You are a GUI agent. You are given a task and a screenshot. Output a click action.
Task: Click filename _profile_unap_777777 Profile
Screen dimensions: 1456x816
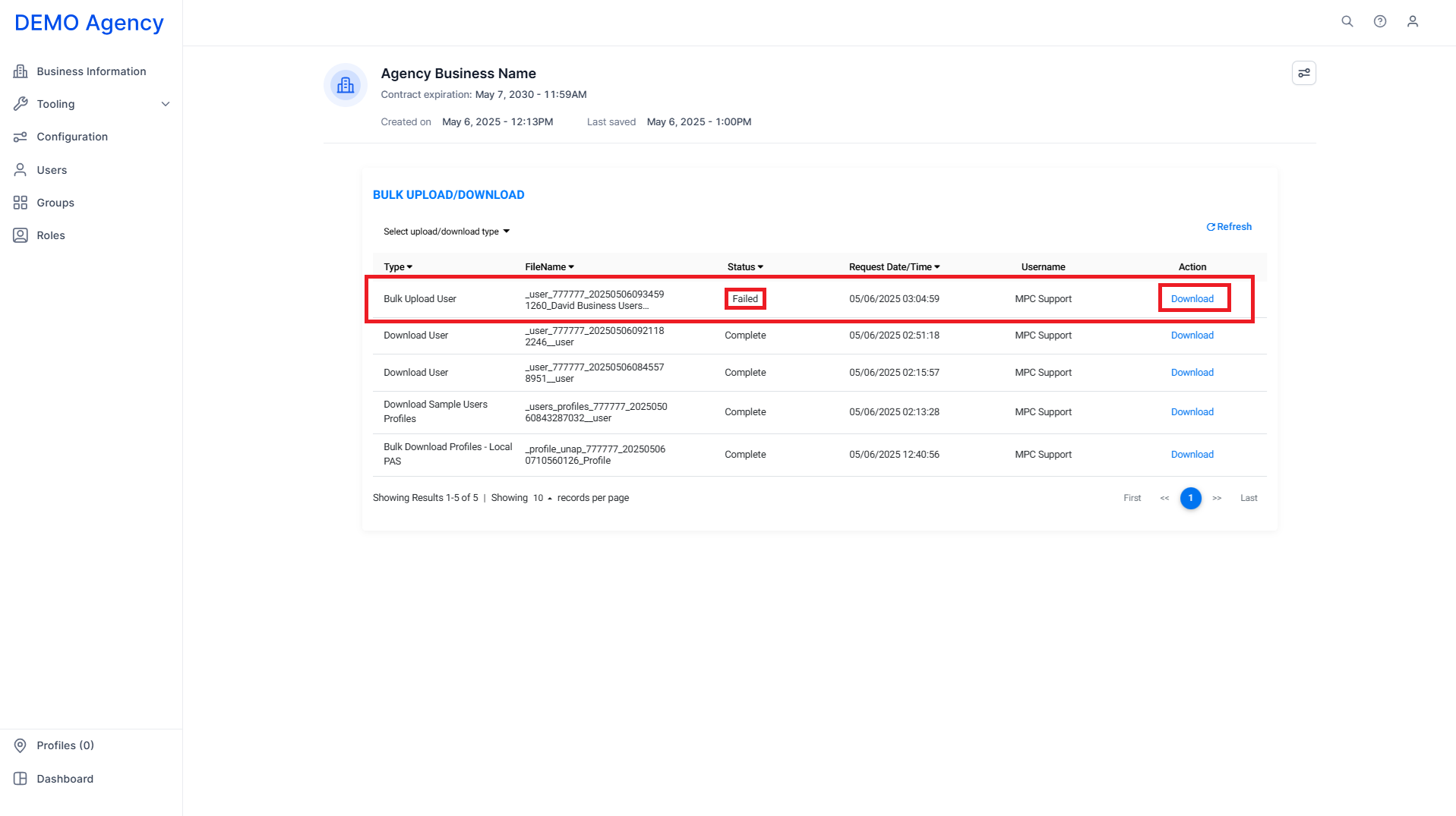pos(595,455)
